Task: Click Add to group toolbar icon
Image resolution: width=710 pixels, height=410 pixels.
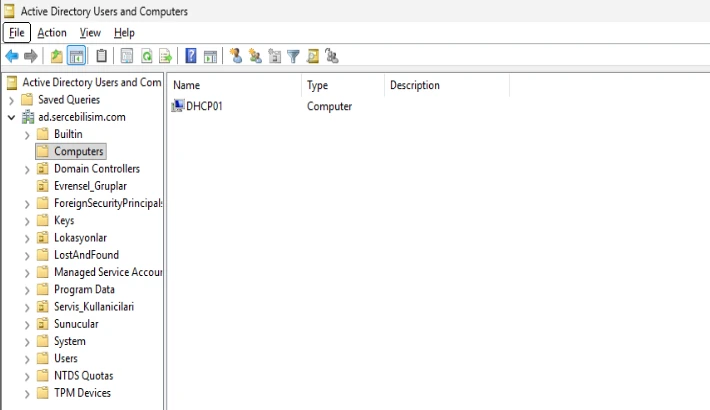Action: tap(332, 56)
